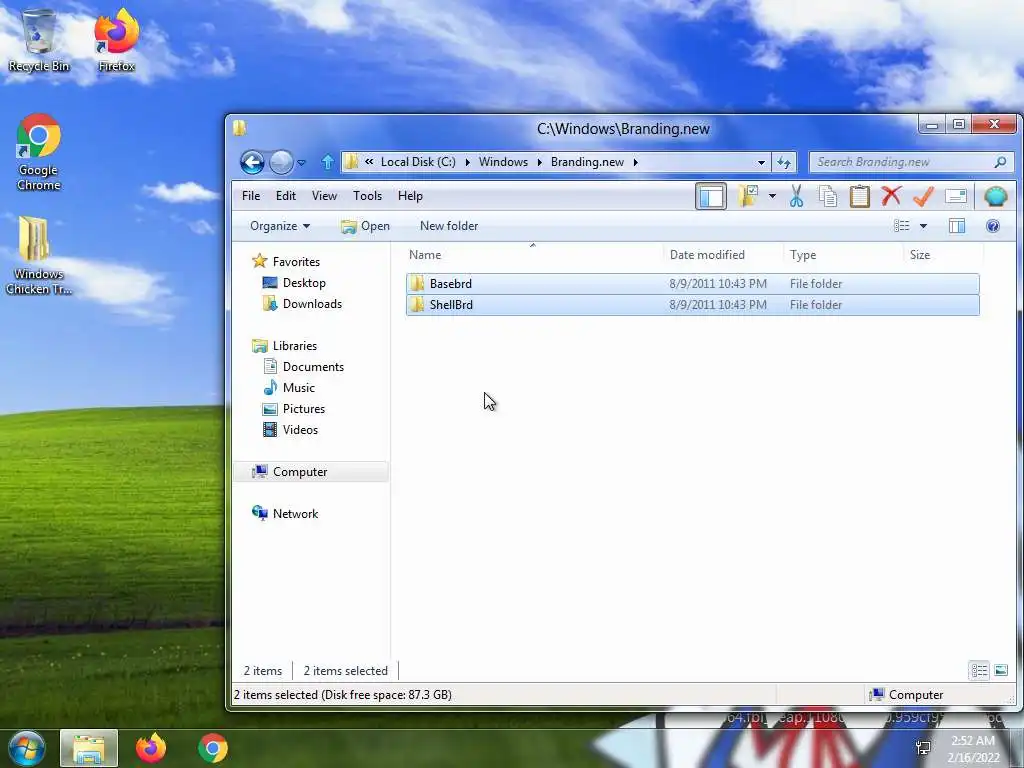Delete selection with red X icon
1024x768 pixels.
click(x=891, y=196)
